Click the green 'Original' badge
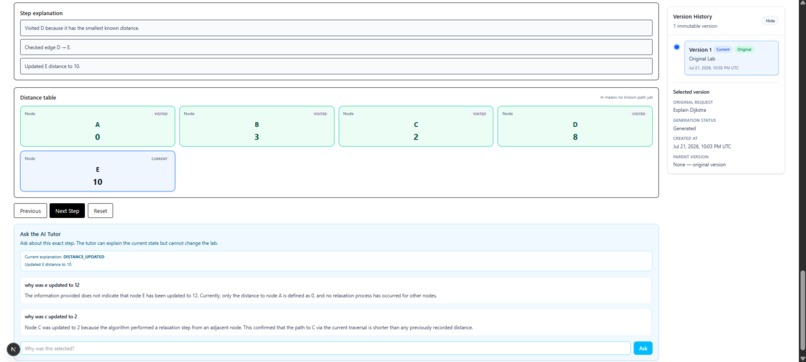Image resolution: width=806 pixels, height=362 pixels. point(744,49)
